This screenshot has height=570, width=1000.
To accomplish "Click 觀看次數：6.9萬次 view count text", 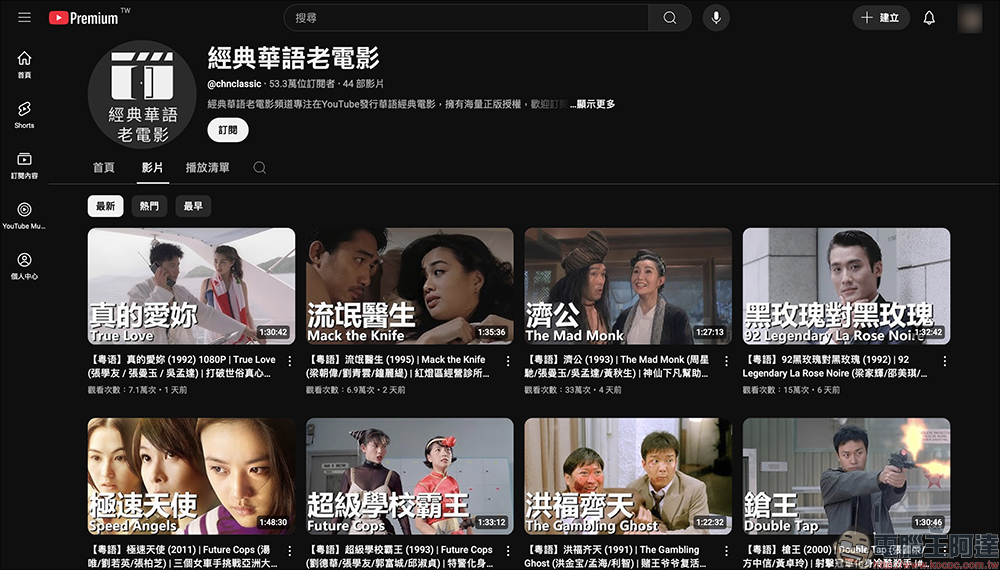I will [x=340, y=390].
